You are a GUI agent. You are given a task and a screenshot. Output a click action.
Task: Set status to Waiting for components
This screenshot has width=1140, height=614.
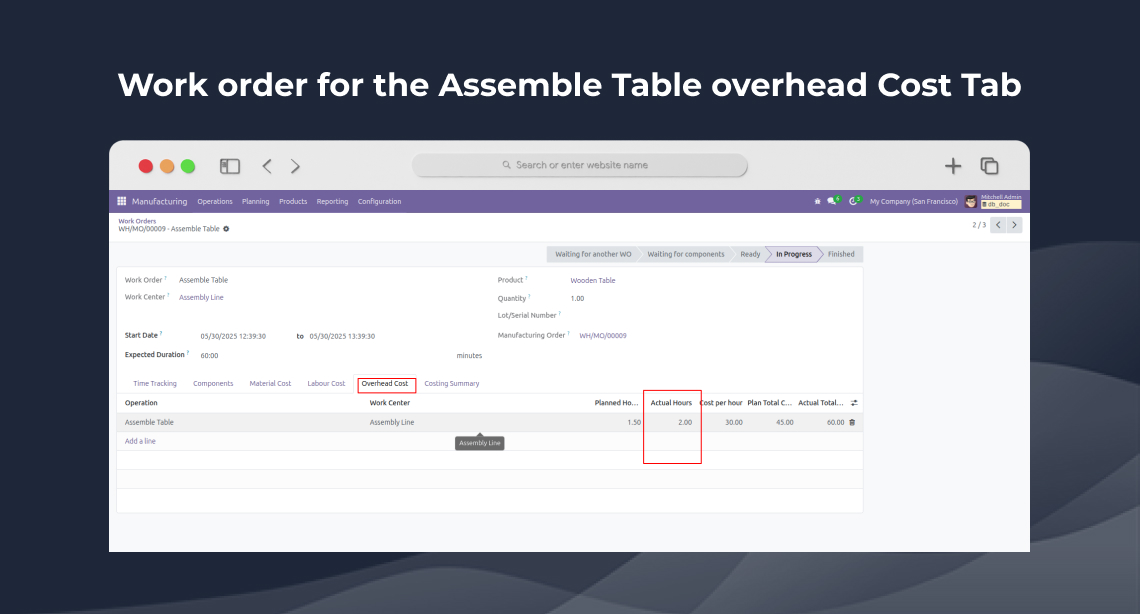686,254
